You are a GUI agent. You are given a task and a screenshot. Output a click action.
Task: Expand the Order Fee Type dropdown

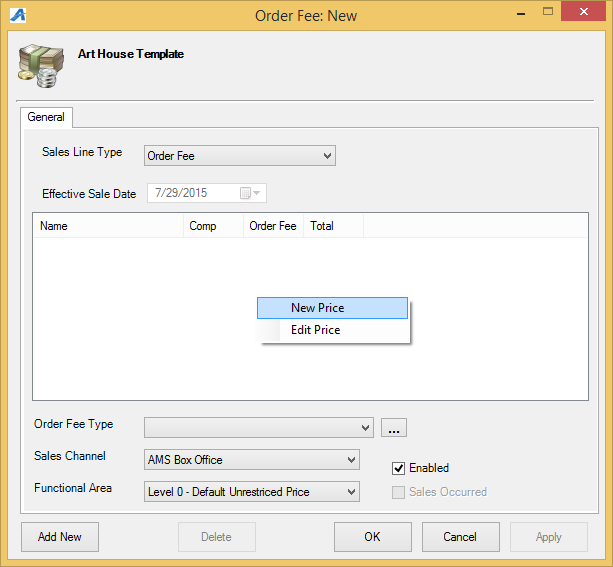coord(259,427)
